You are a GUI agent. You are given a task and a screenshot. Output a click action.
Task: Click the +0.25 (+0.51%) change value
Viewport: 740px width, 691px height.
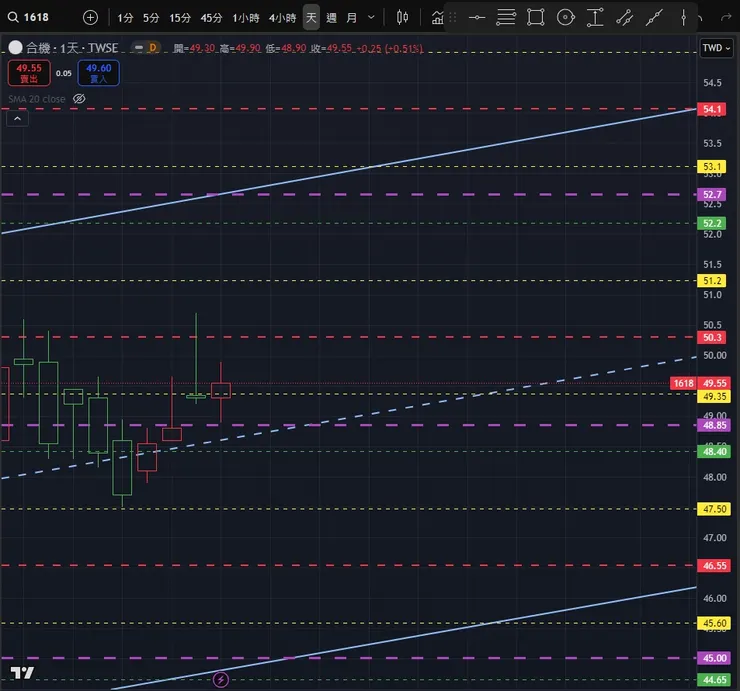[389, 48]
